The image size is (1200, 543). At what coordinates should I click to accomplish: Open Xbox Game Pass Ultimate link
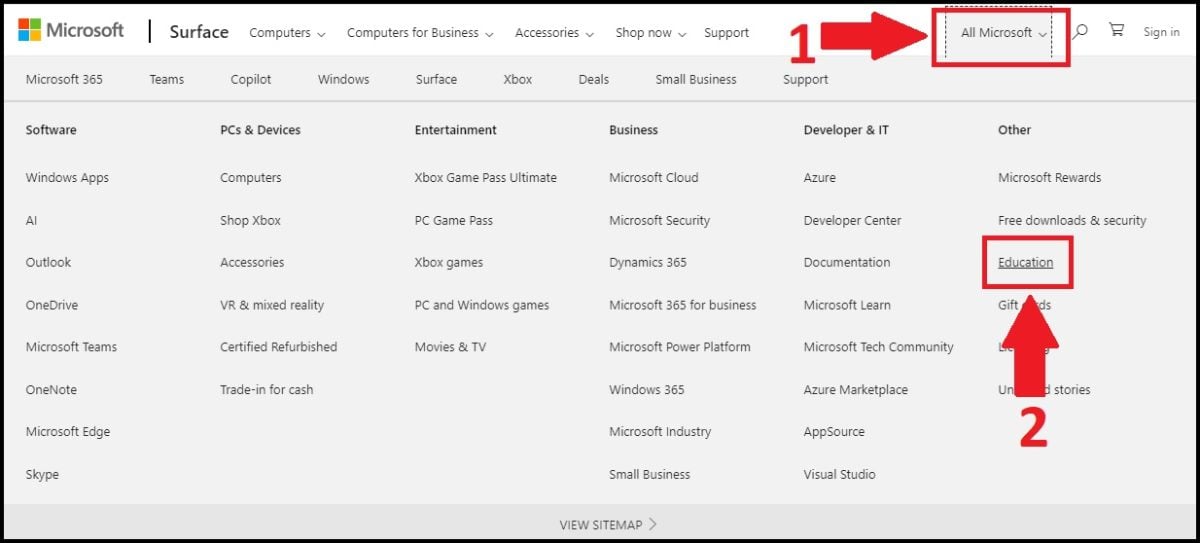(486, 178)
